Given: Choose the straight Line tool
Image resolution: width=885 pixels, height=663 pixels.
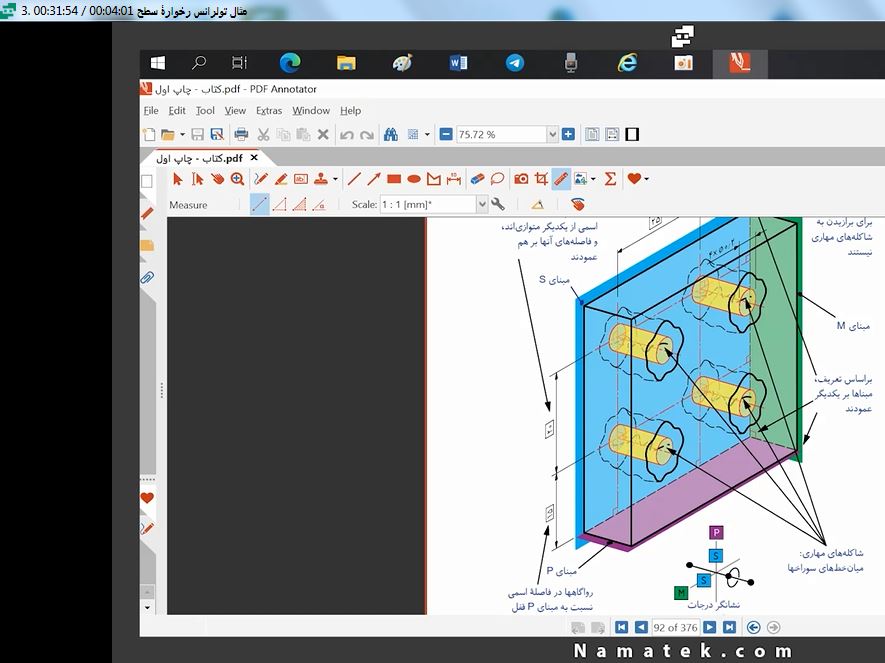Looking at the screenshot, I should pos(354,179).
